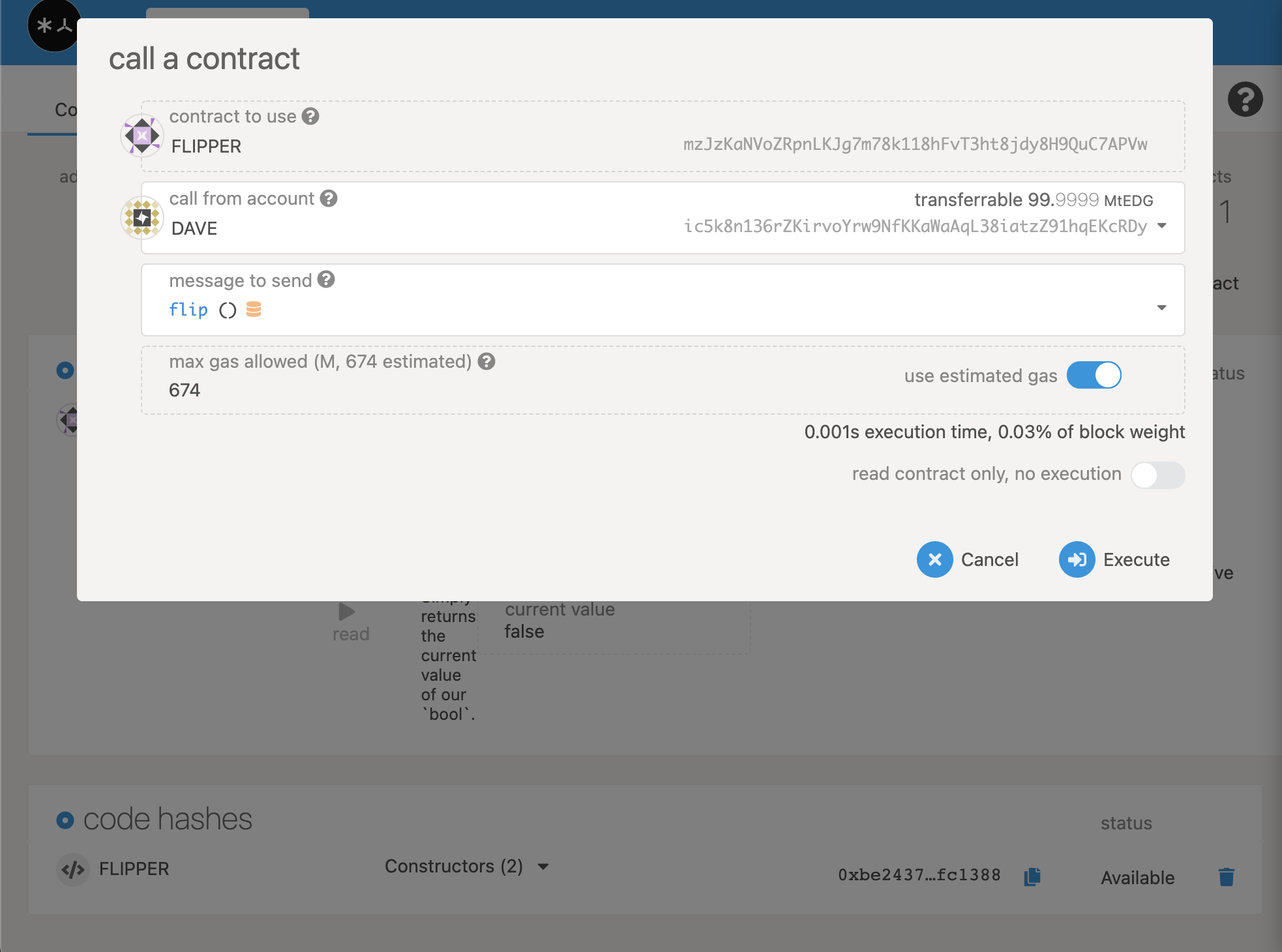This screenshot has height=952, width=1282.
Task: Click the help icon beside 'contract to use'
Action: pyautogui.click(x=310, y=117)
